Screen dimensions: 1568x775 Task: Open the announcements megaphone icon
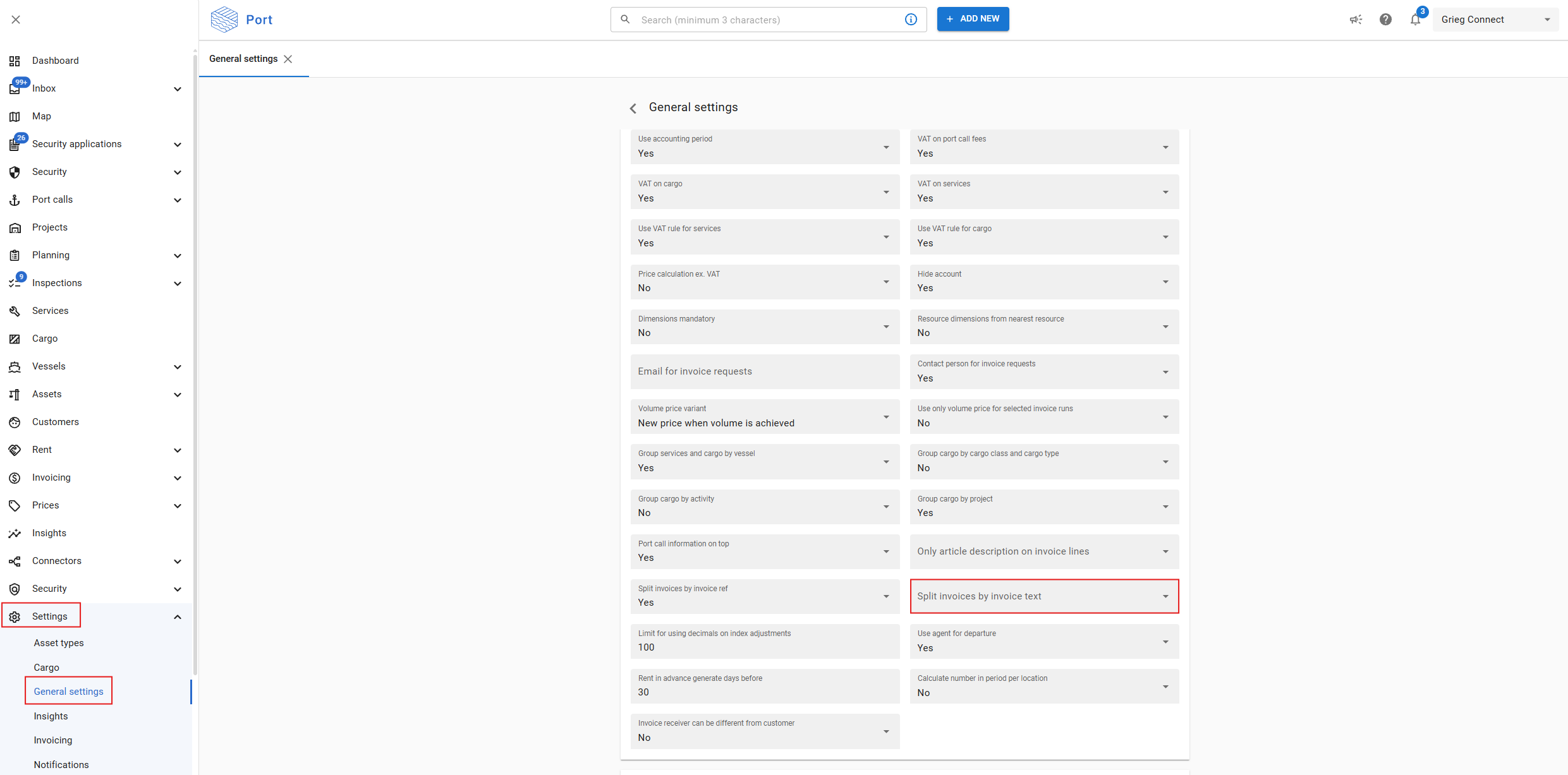(x=1356, y=20)
